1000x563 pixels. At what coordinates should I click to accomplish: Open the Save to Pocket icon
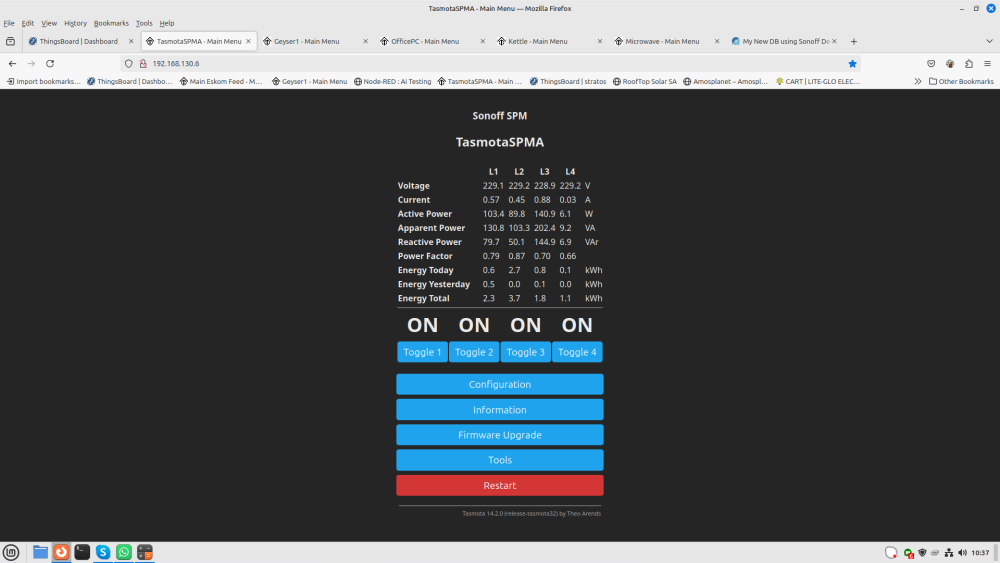tap(931, 64)
